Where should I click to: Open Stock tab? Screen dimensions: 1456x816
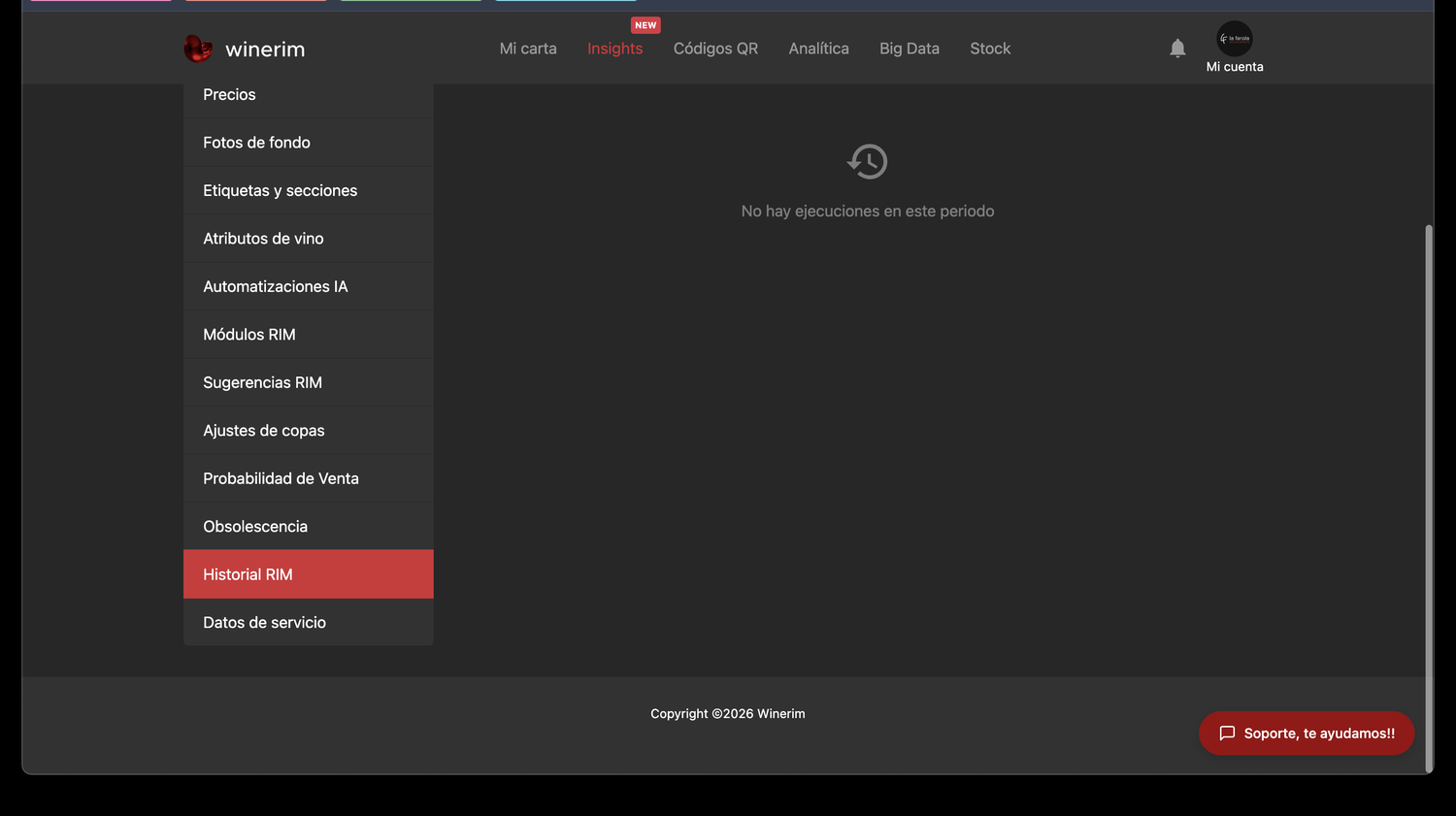pos(990,49)
